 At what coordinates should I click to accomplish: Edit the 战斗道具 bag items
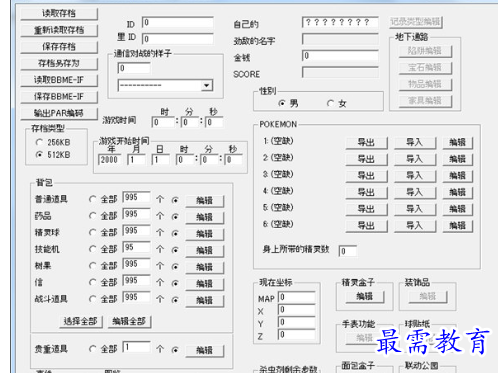pos(205,301)
